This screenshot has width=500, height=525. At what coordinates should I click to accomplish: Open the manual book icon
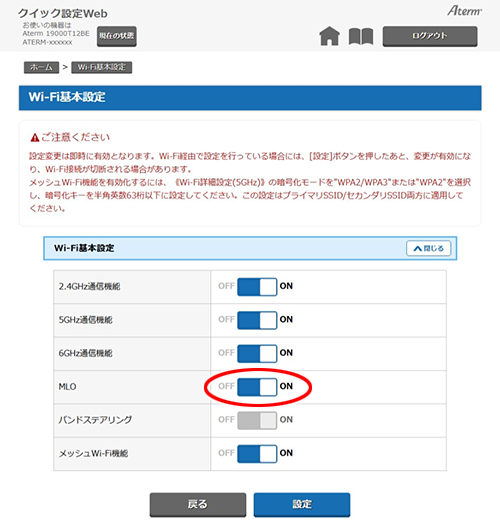point(361,36)
